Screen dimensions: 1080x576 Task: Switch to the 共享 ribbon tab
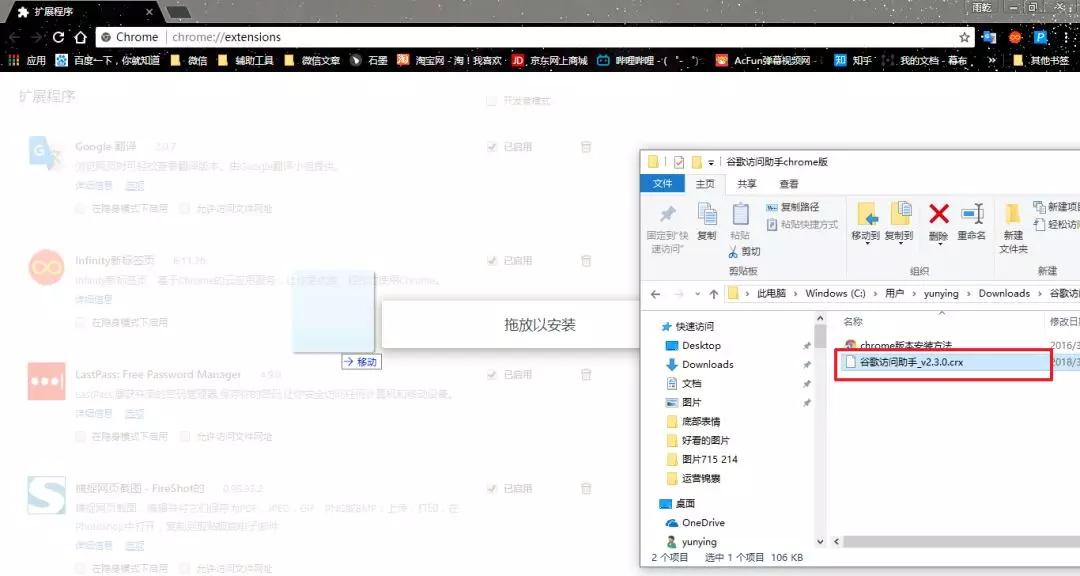(x=747, y=184)
